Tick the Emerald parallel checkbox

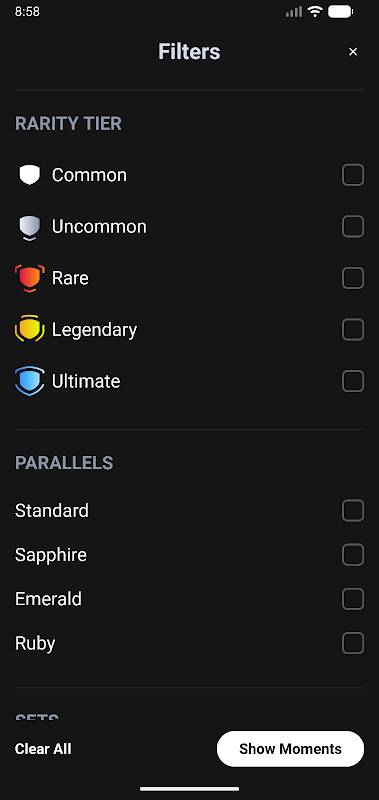353,599
